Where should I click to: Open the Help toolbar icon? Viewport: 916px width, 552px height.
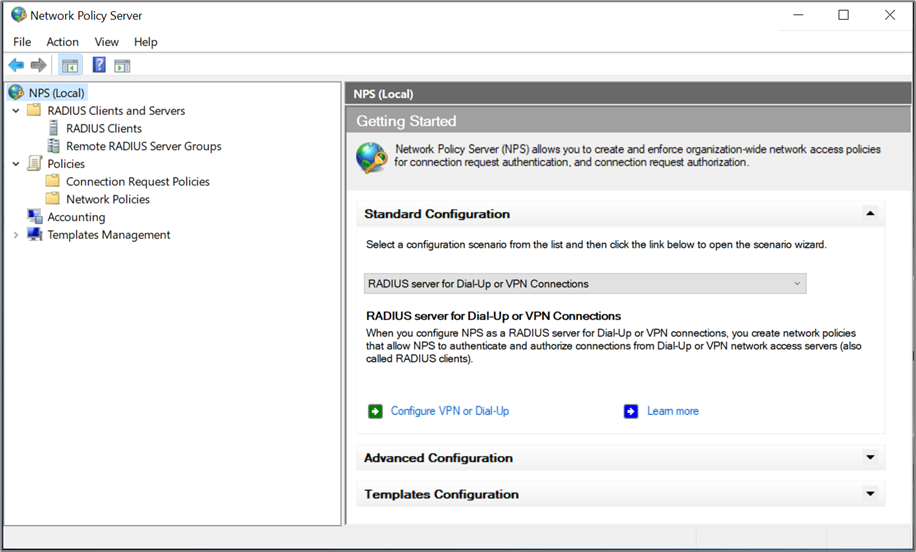[x=99, y=66]
